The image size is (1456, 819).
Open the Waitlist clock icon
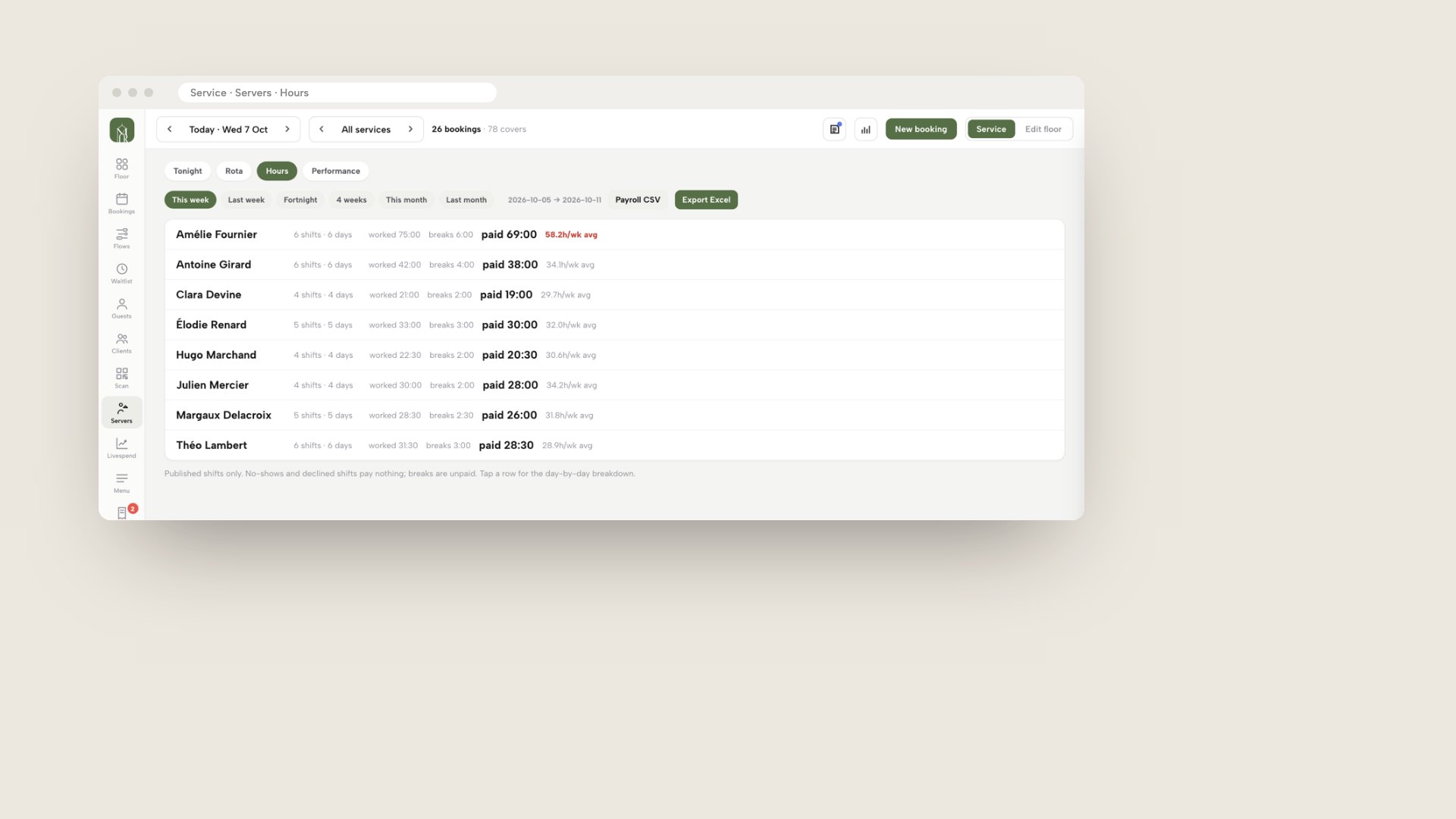pos(121,273)
